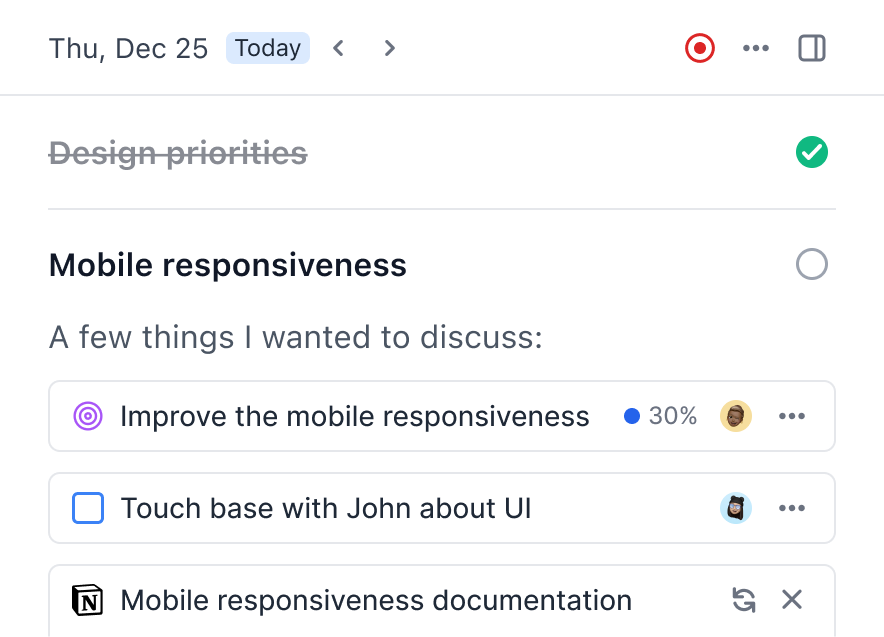884x637 pixels.
Task: Go to the next day
Action: pos(390,48)
